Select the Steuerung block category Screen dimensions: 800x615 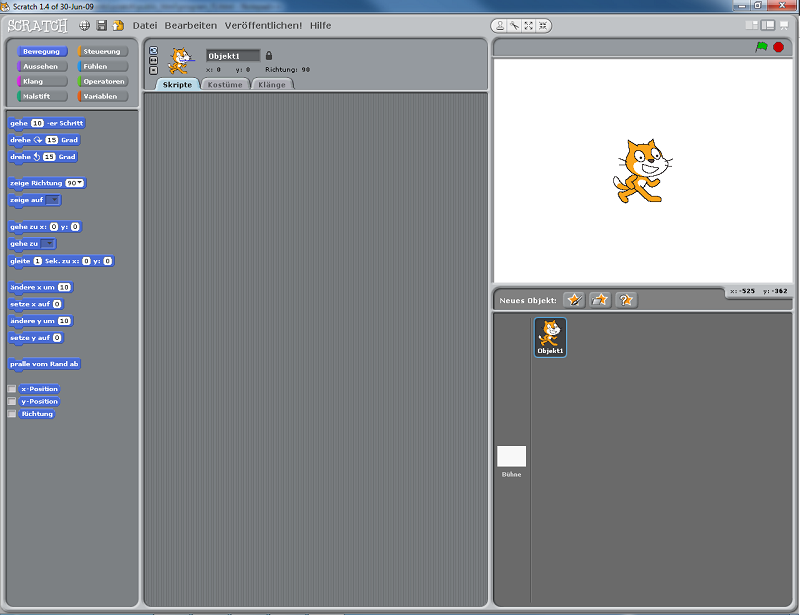tap(103, 52)
